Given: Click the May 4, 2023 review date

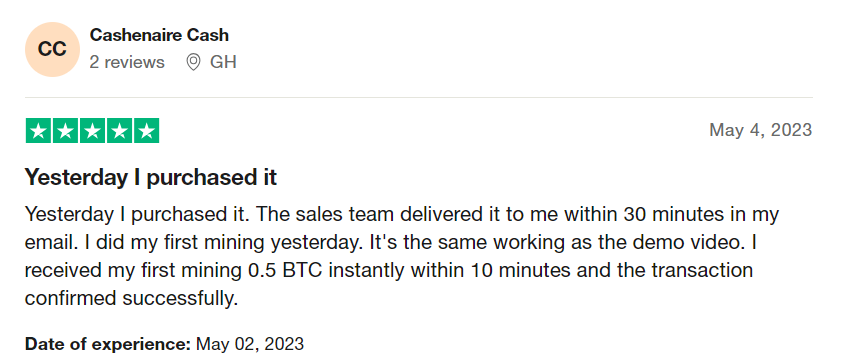Looking at the screenshot, I should [760, 130].
